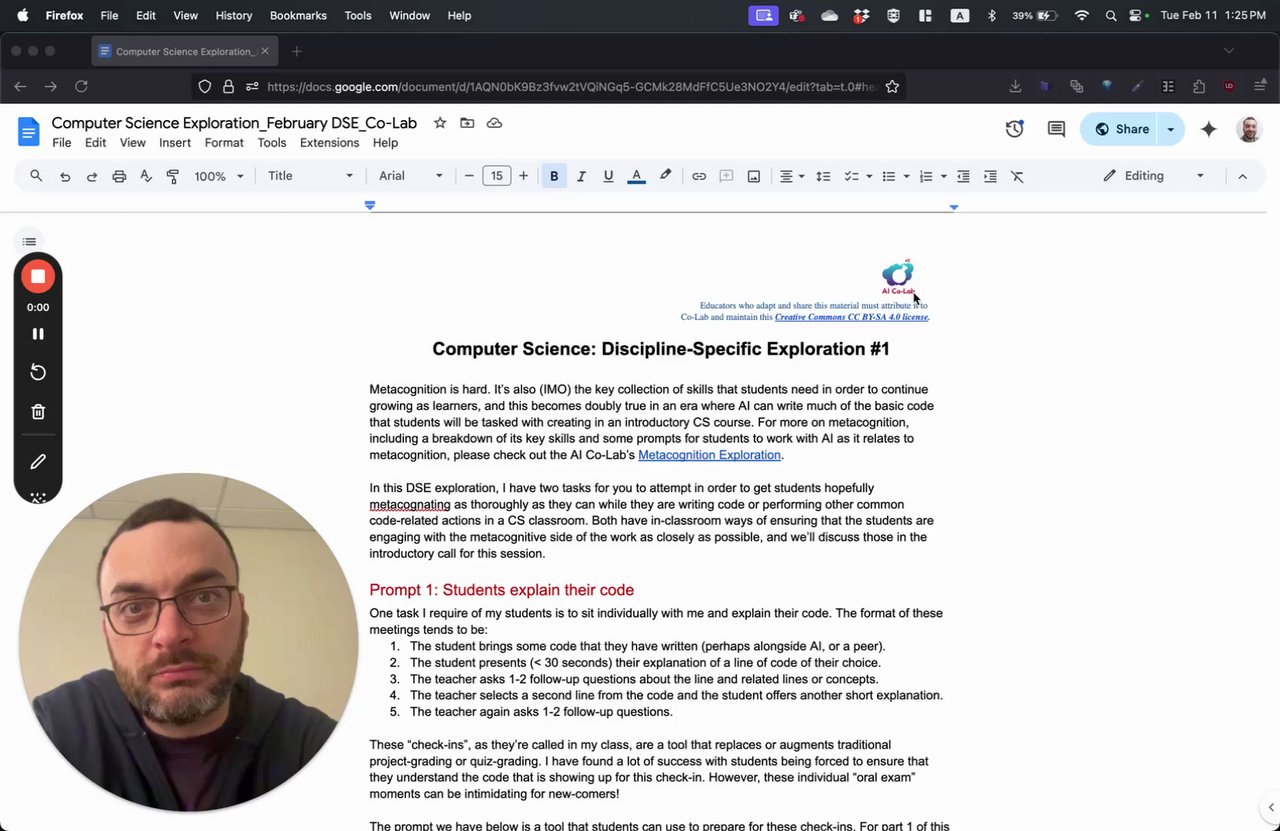Open the Docs File menu
This screenshot has width=1280, height=831.
coord(62,143)
